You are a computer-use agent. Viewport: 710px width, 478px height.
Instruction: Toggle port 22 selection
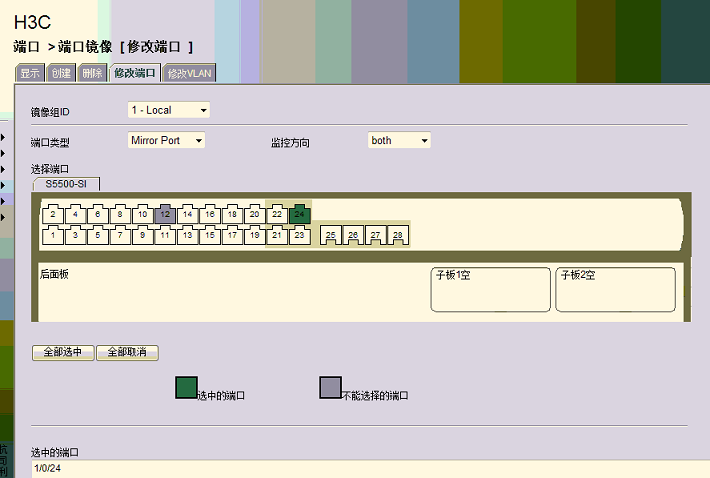coord(277,214)
